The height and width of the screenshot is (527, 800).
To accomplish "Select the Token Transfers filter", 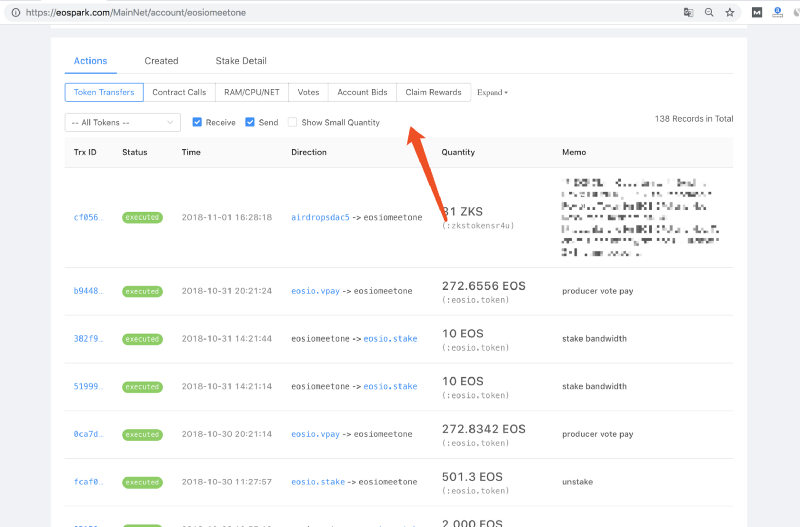I will 104,92.
